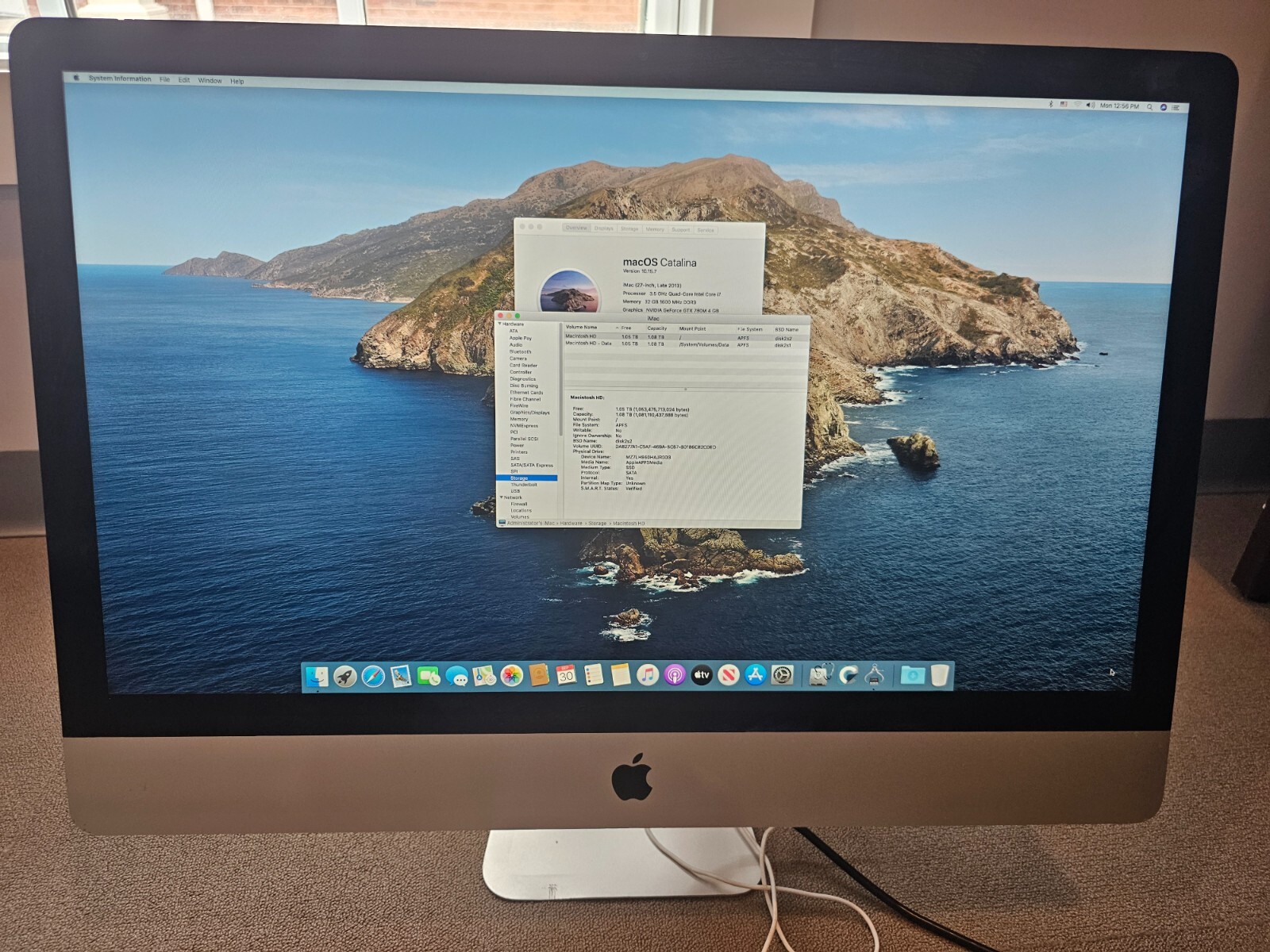Collapse the Hardware section in the sidebar
This screenshot has height=952, width=1270.
tap(500, 324)
